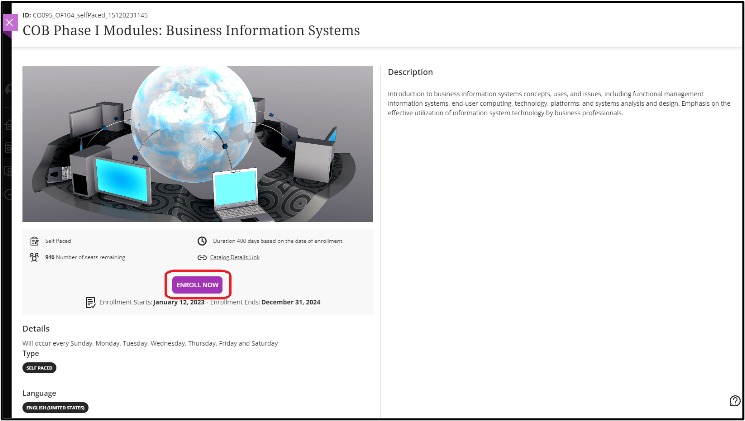Click the help question mark icon
Screen dimensions: 745x421
tap(735, 401)
